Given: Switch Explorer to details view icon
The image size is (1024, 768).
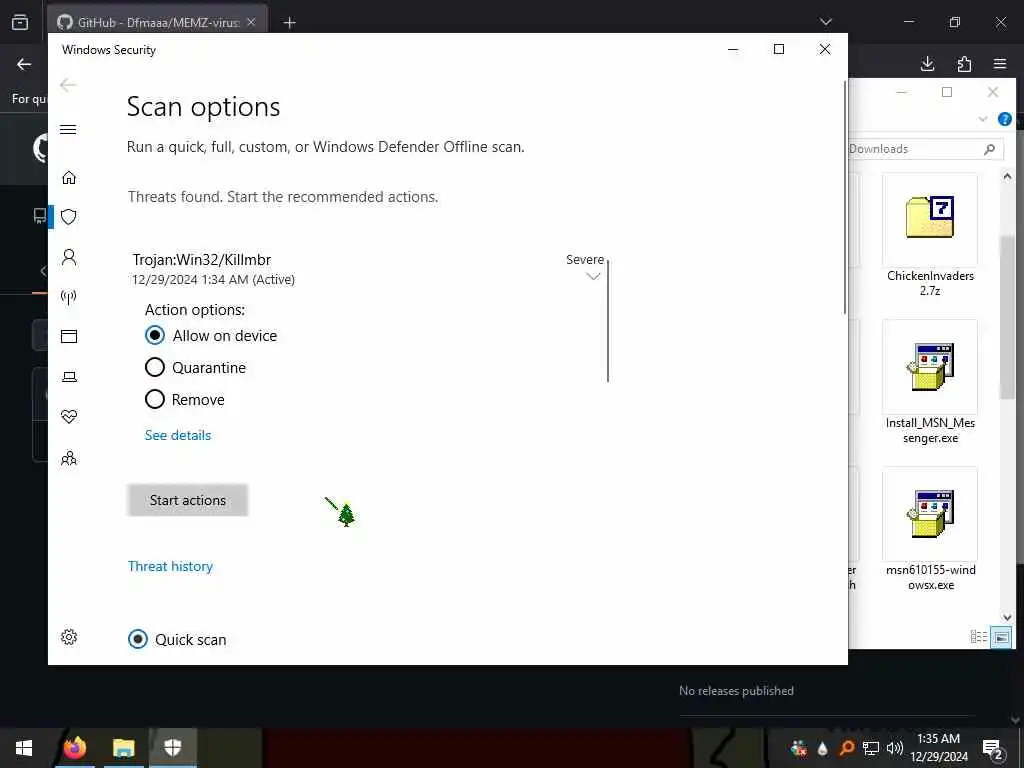Looking at the screenshot, I should tap(978, 637).
